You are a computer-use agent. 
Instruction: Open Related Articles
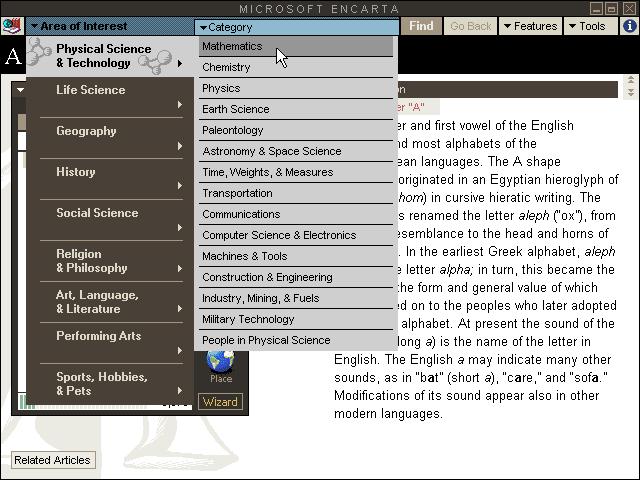click(x=53, y=460)
